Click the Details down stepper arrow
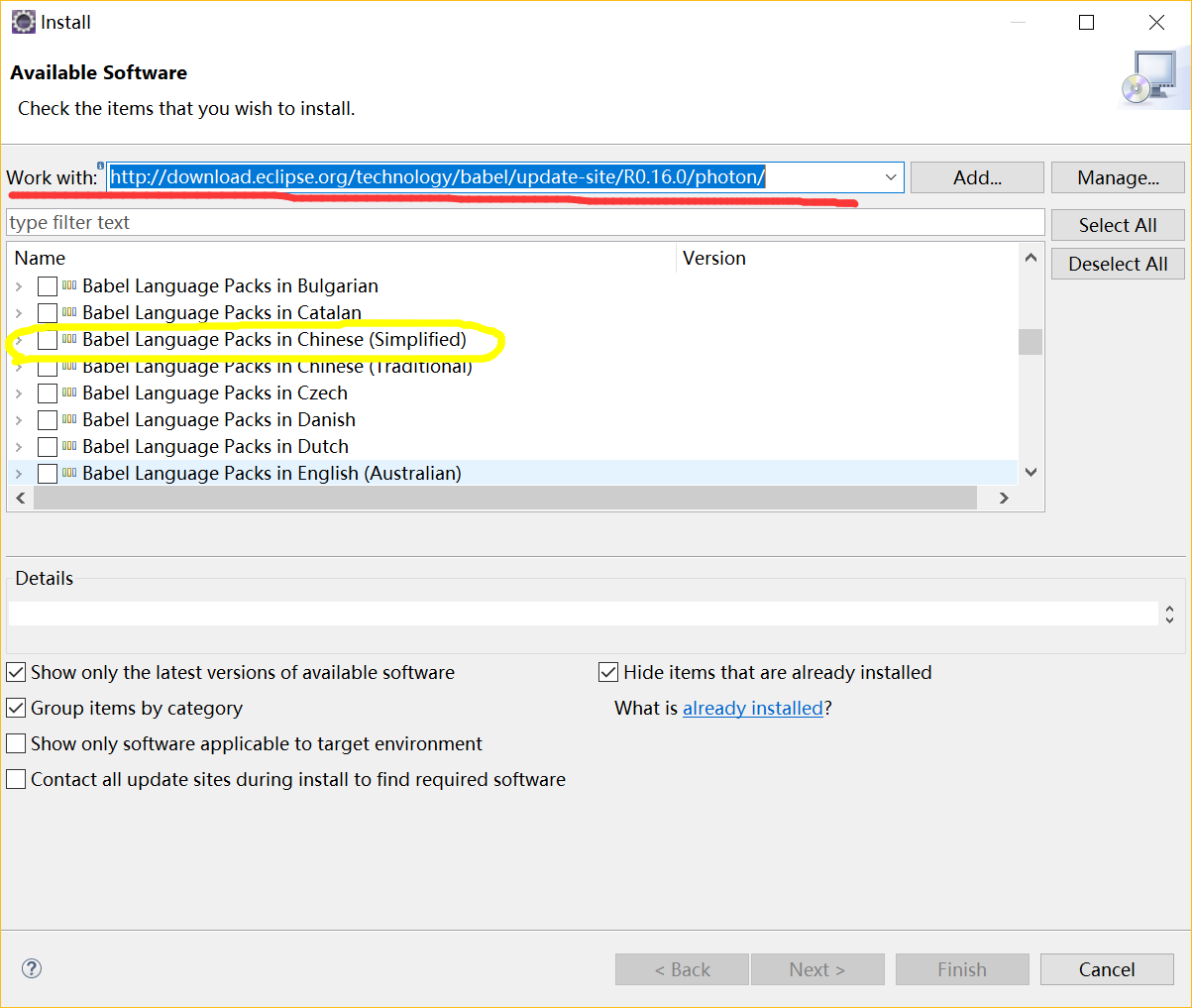The height and width of the screenshot is (1008, 1192). tap(1169, 619)
